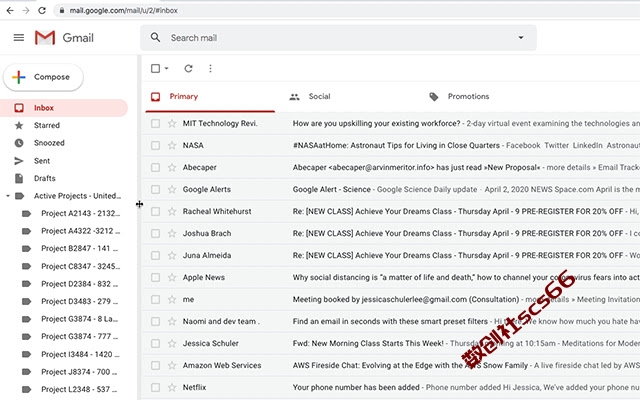This screenshot has width=640, height=400.
Task: Tick the Google Alerts email checkbox
Action: pos(156,189)
